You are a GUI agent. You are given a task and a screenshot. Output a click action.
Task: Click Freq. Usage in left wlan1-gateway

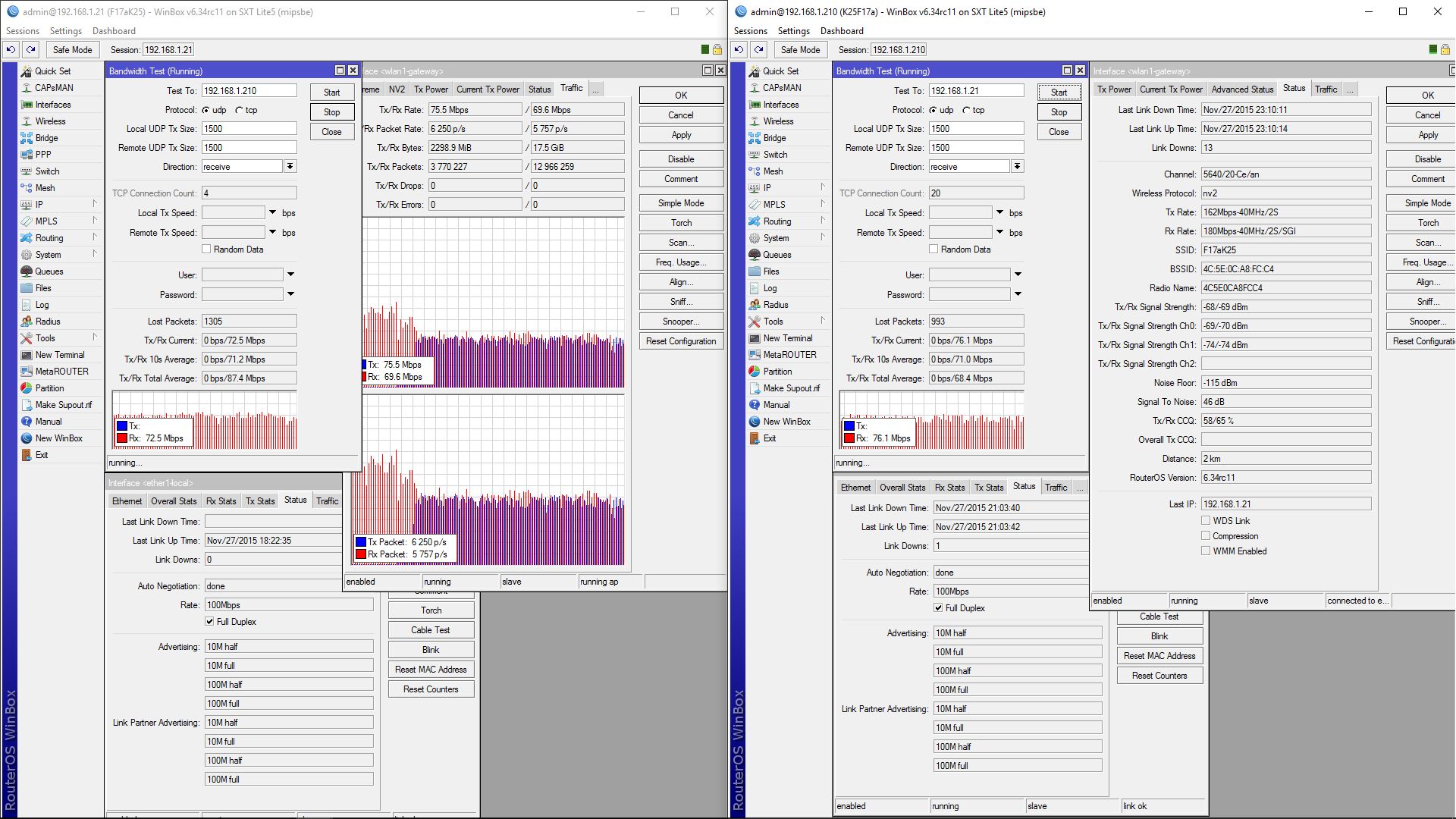point(681,262)
